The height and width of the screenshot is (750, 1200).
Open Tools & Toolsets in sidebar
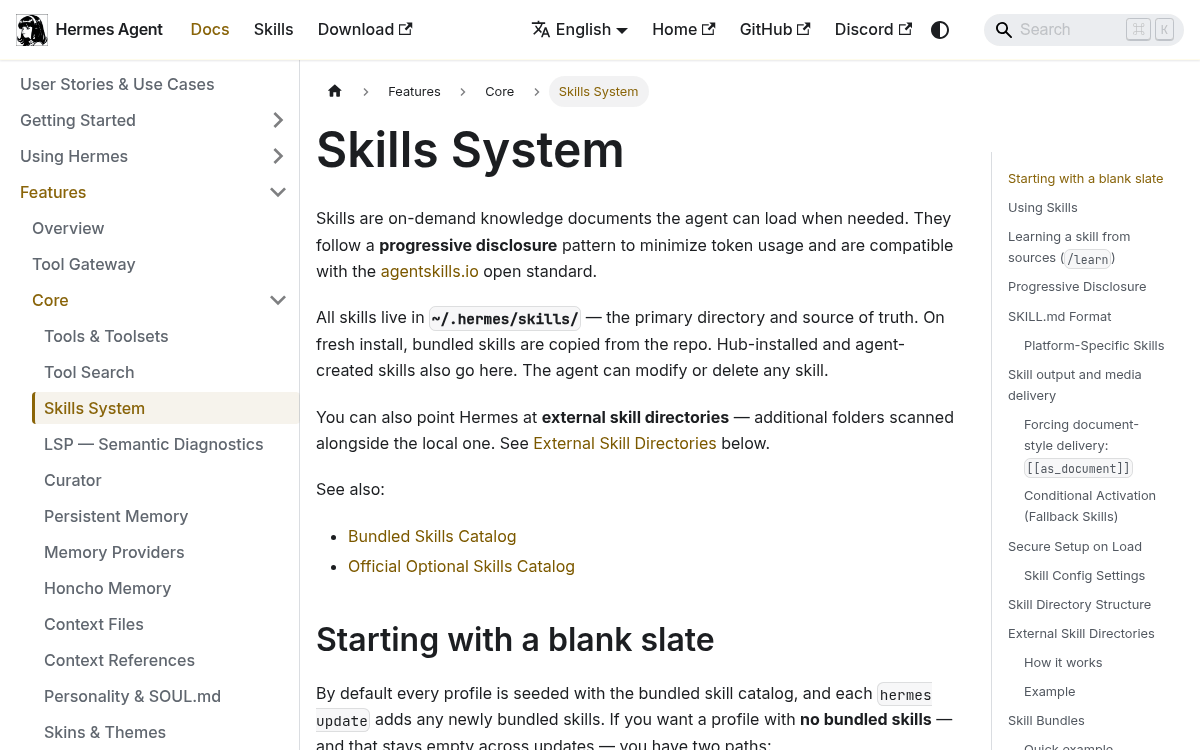pos(106,336)
